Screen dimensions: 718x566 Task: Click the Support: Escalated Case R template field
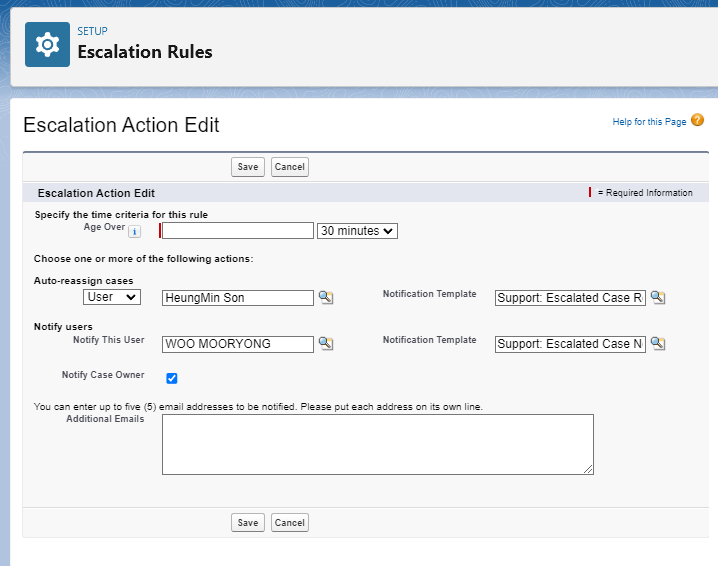tap(570, 298)
